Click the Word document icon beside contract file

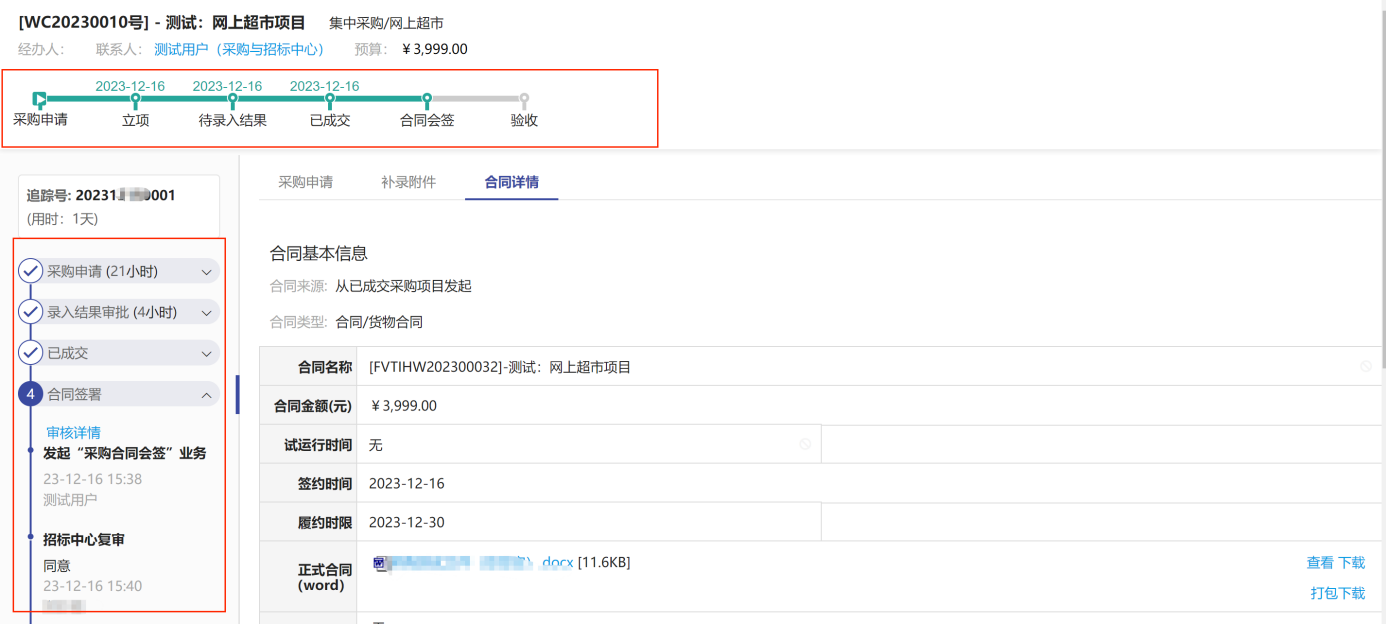(x=379, y=563)
